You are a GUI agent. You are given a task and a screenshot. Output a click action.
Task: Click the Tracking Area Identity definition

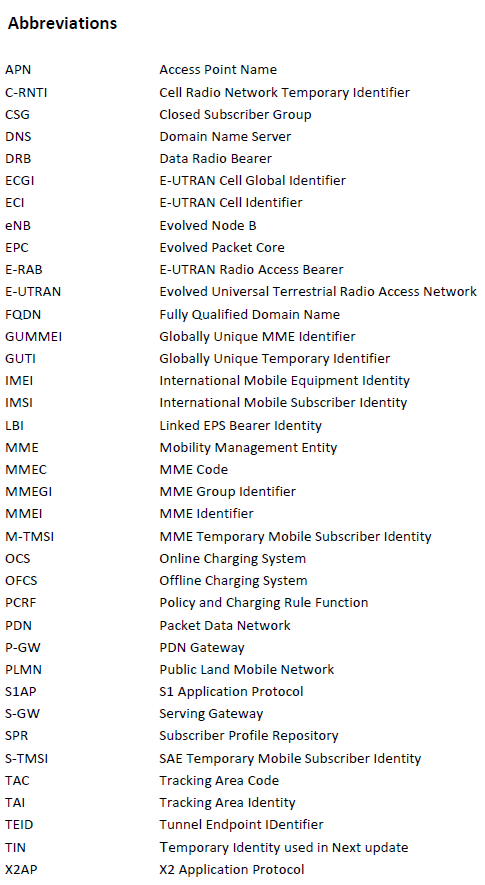[x=227, y=803]
